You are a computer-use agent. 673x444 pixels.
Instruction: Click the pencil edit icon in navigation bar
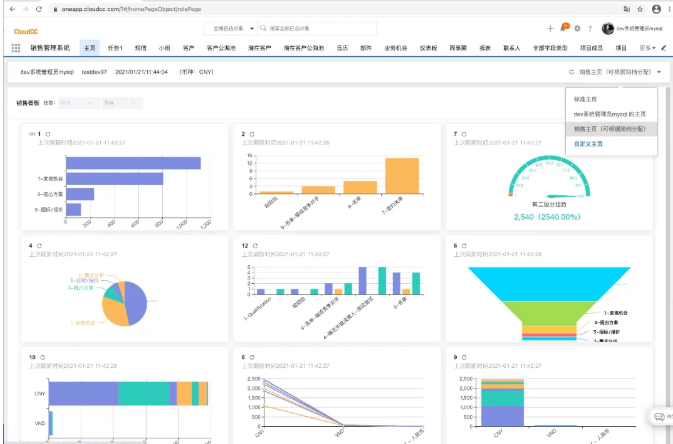pos(663,47)
